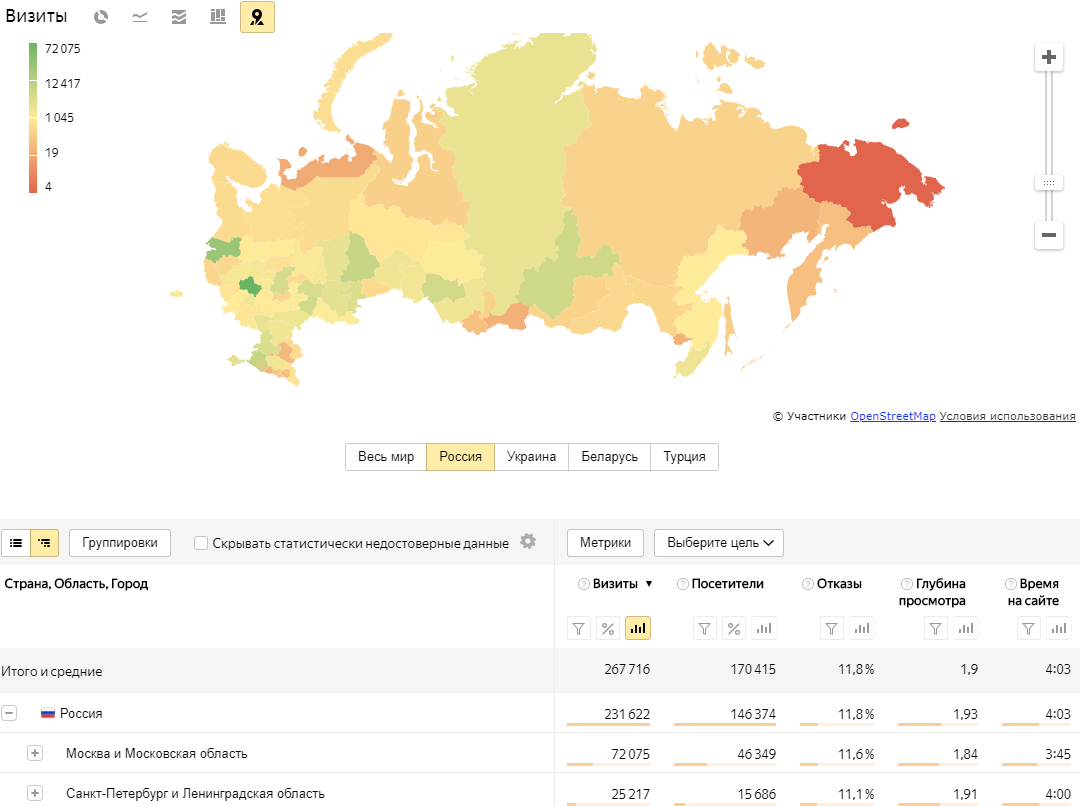Expand Москва и Московская область row
This screenshot has width=1080, height=806.
point(35,753)
